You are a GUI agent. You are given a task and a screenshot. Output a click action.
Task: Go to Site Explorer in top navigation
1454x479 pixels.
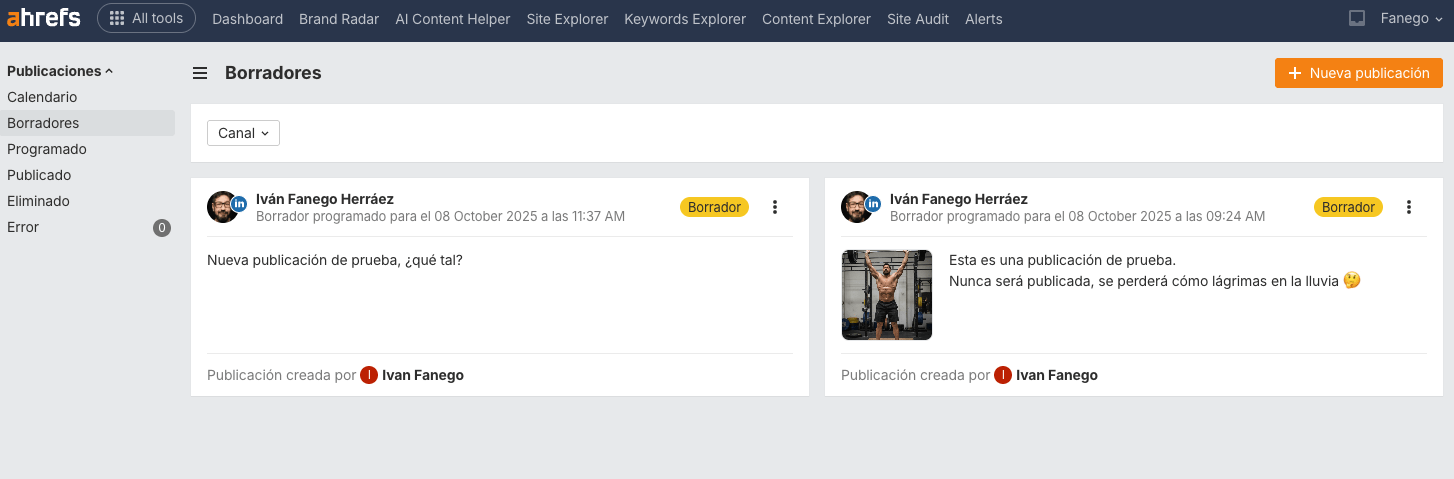pos(567,19)
